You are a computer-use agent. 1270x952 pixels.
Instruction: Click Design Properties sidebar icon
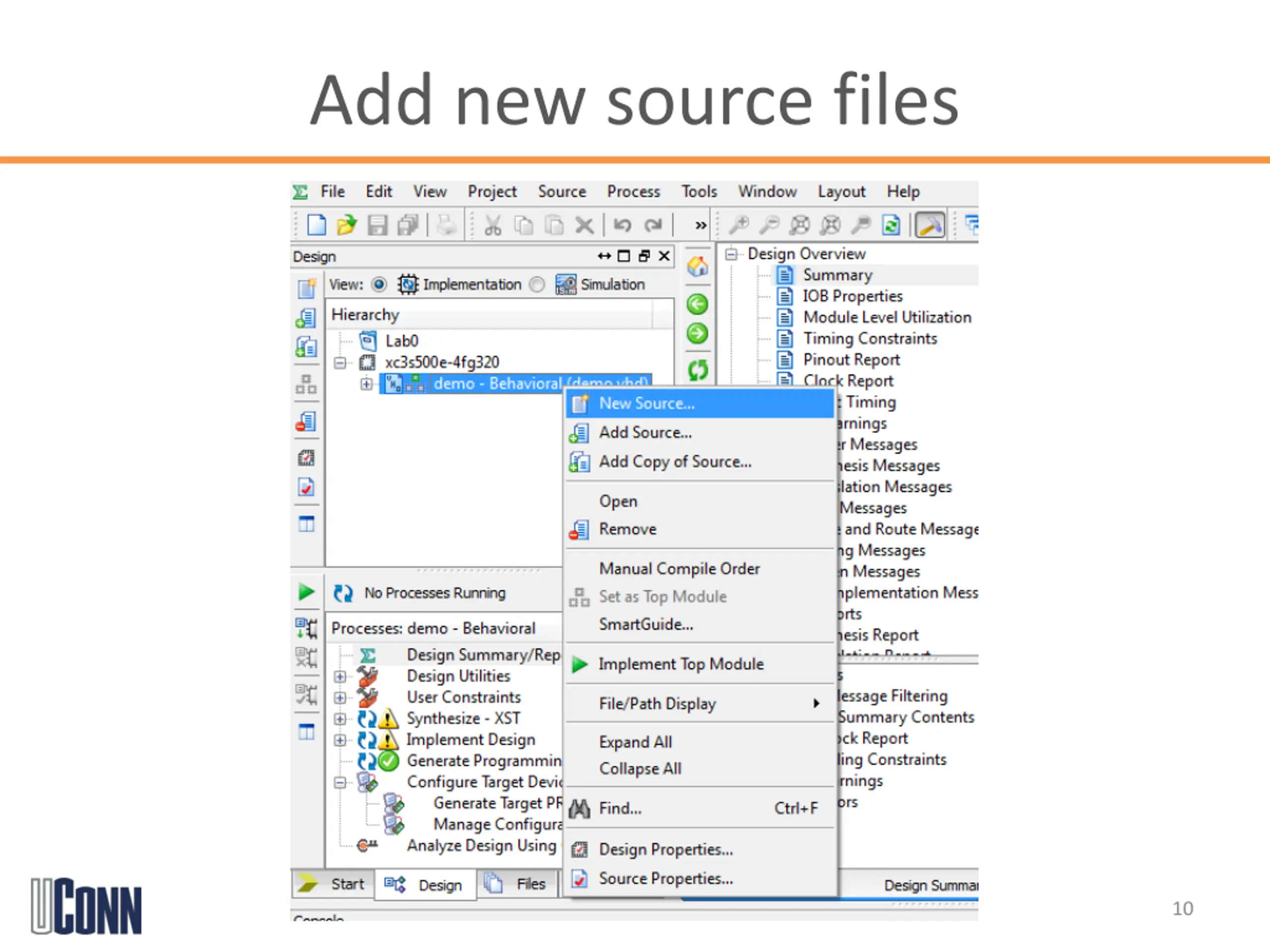point(306,458)
